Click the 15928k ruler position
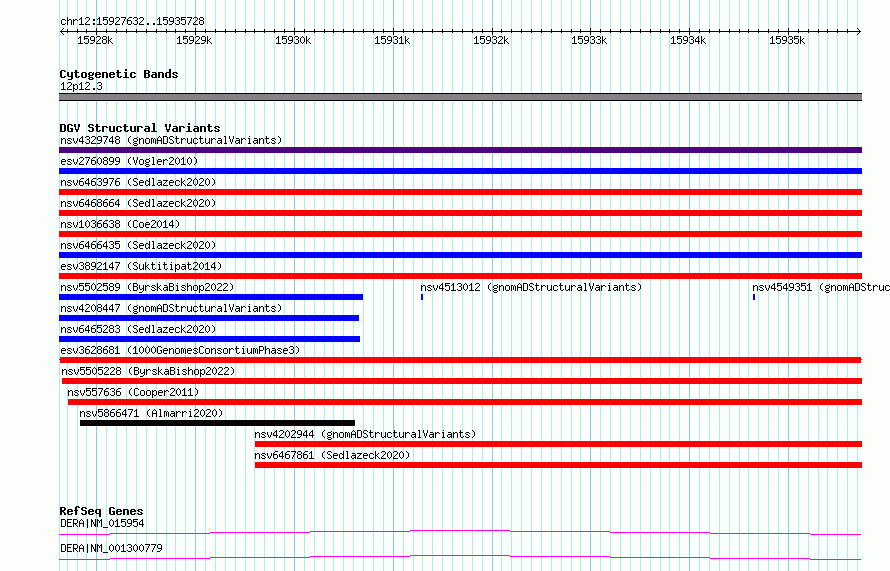 coord(95,40)
